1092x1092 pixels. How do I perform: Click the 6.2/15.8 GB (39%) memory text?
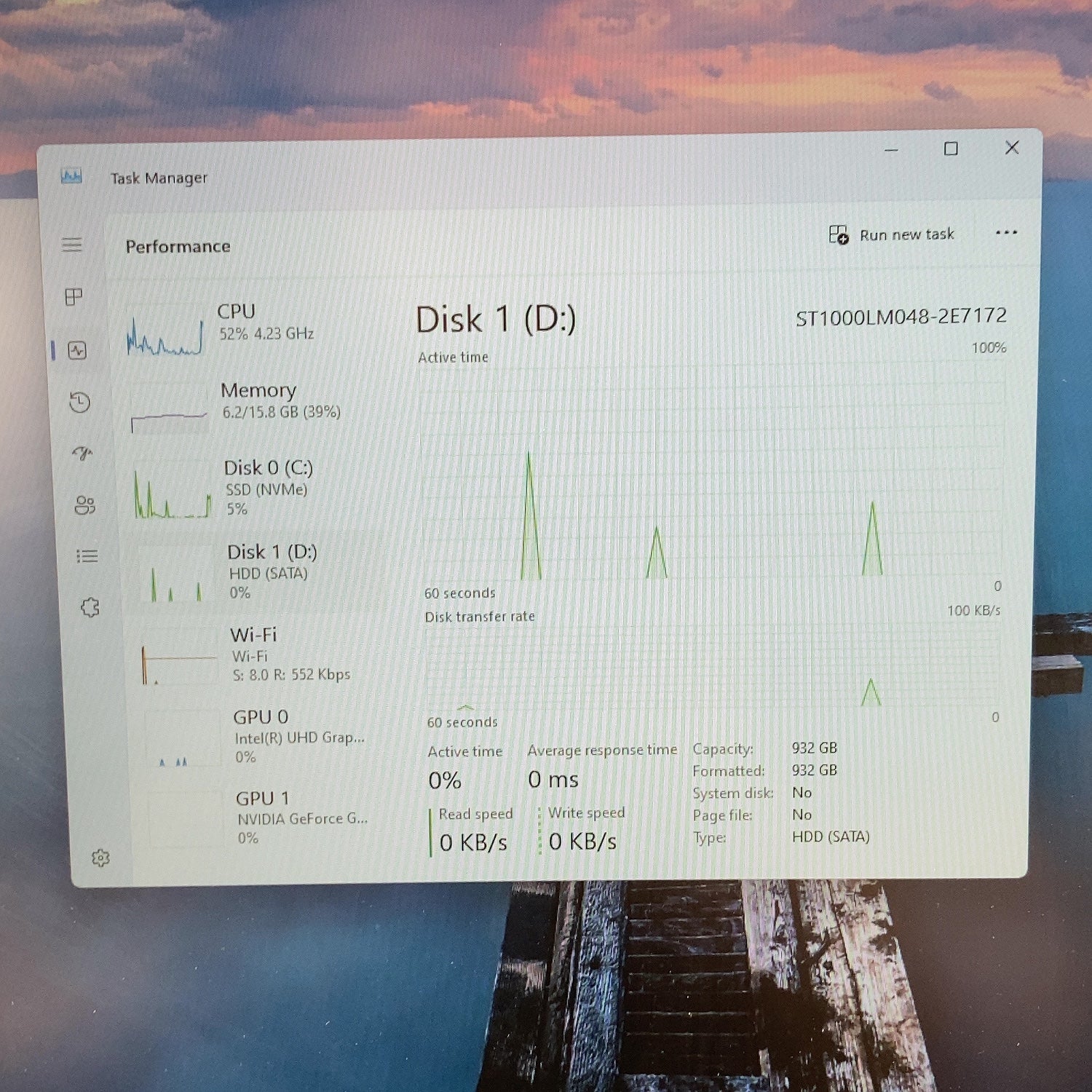(x=281, y=412)
